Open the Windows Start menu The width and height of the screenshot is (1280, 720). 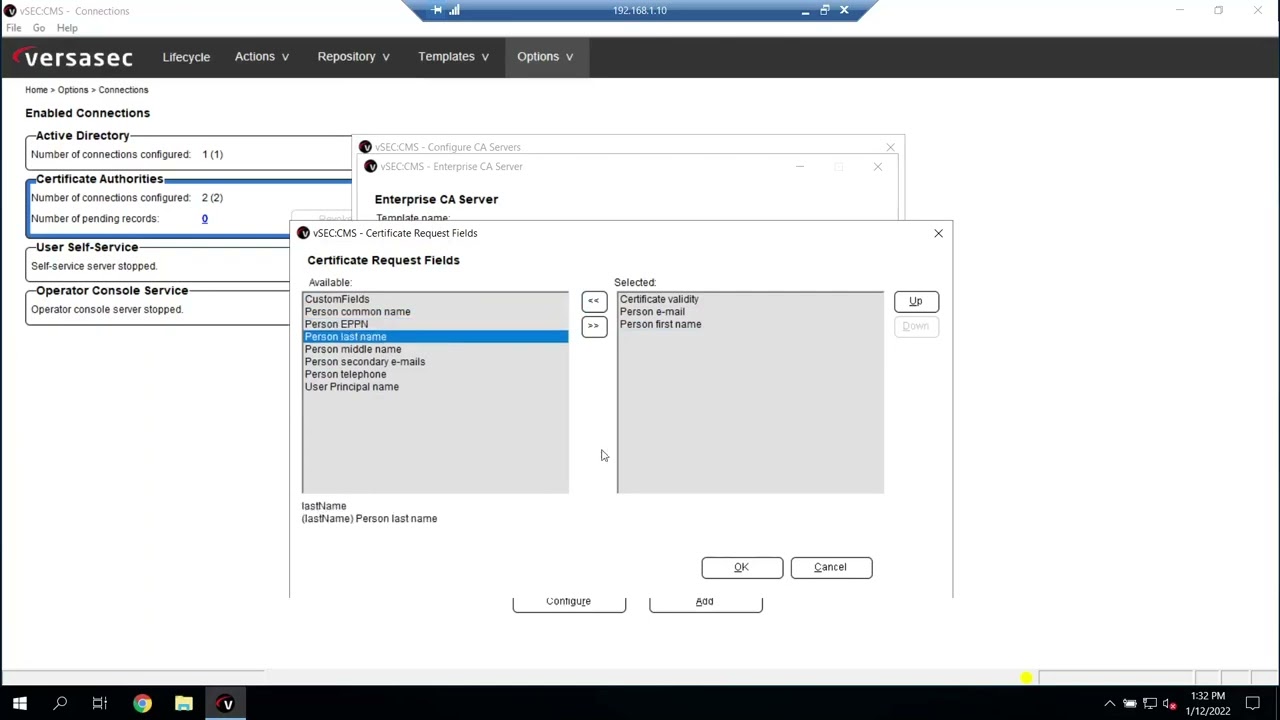20,704
